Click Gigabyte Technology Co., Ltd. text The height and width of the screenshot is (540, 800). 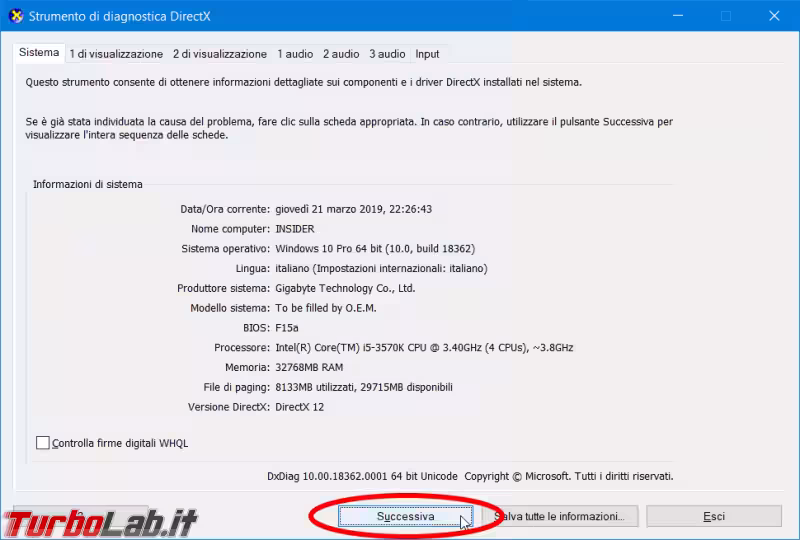pyautogui.click(x=345, y=288)
